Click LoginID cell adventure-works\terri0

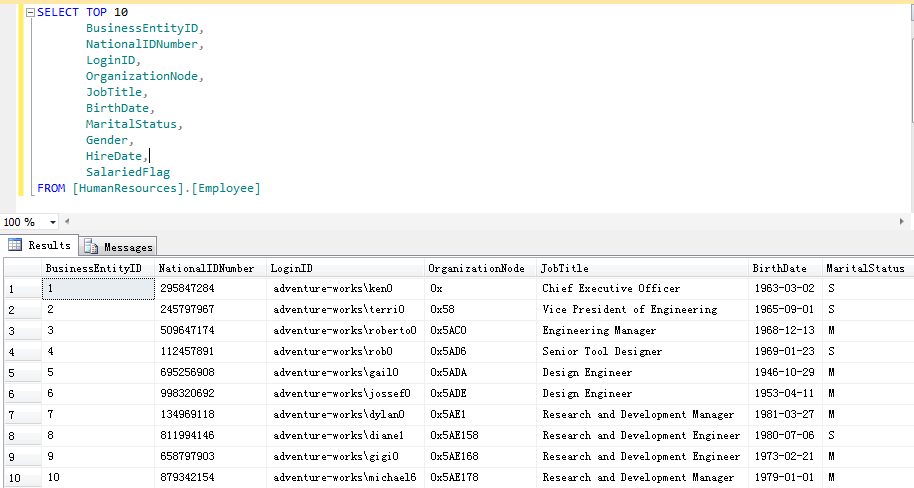pyautogui.click(x=346, y=310)
